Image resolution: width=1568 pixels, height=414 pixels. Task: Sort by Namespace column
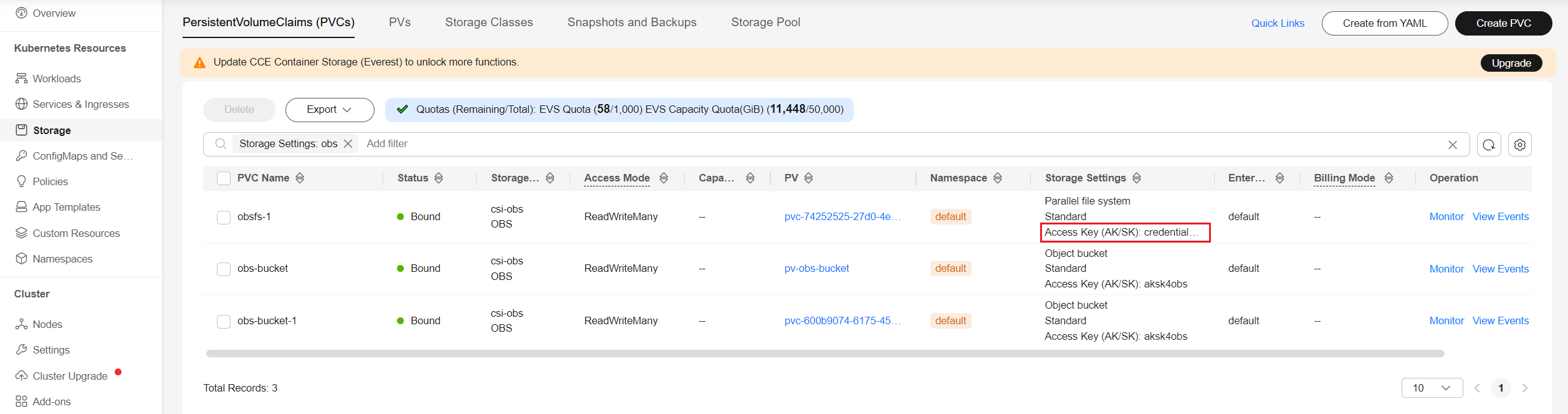coord(998,178)
